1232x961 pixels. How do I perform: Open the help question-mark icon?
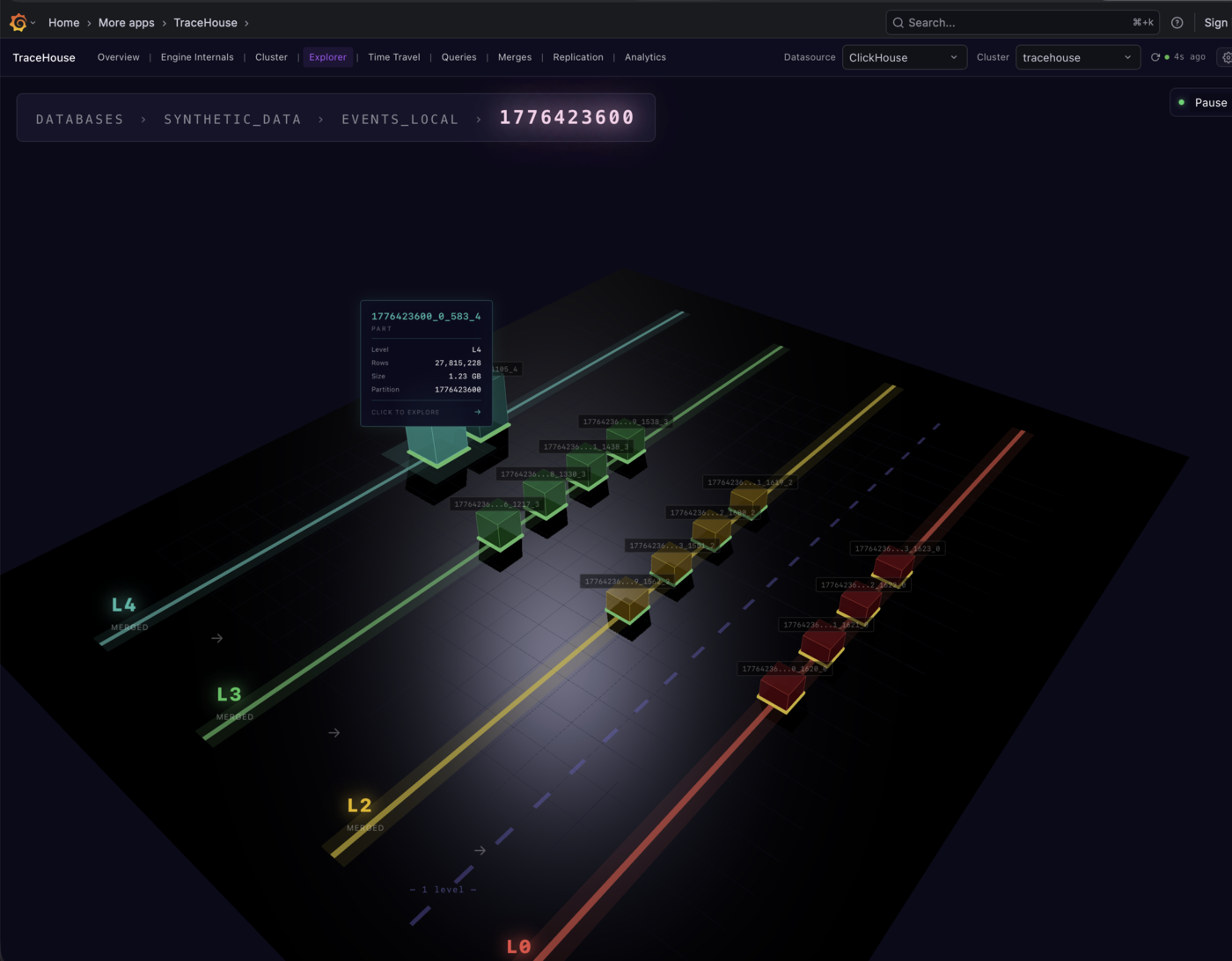[1177, 23]
